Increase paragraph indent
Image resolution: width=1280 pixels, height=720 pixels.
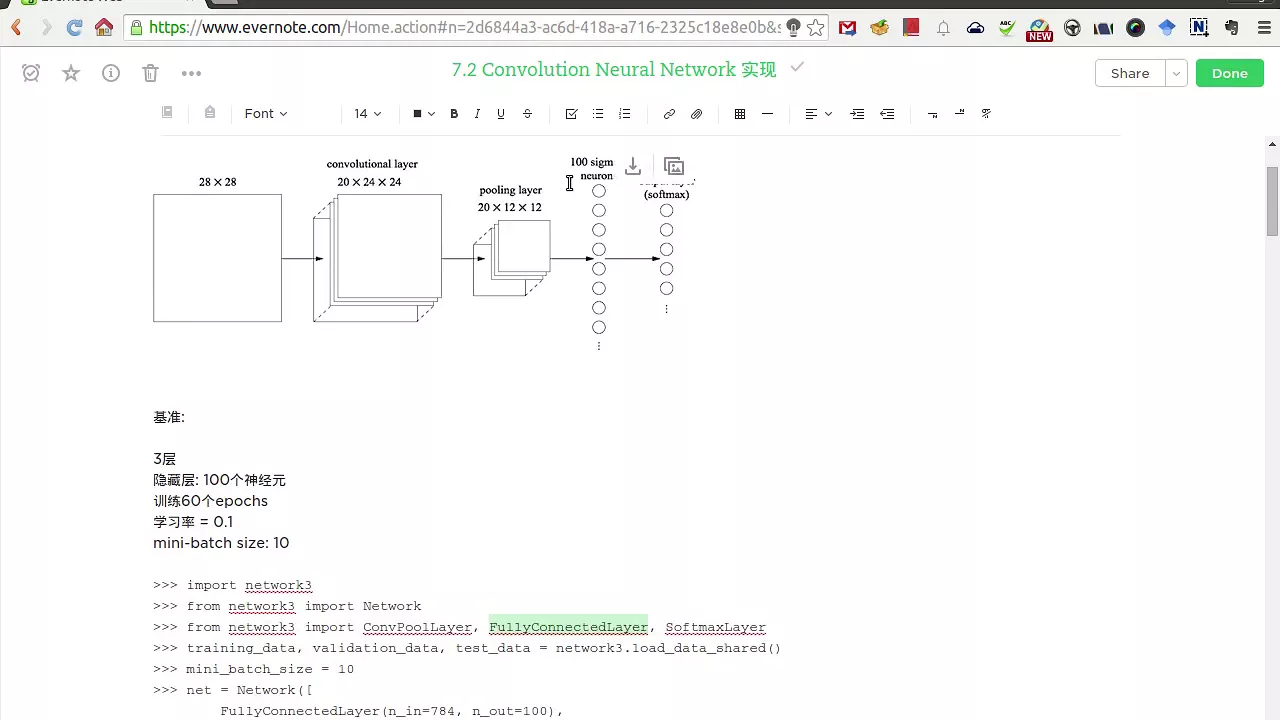(857, 114)
